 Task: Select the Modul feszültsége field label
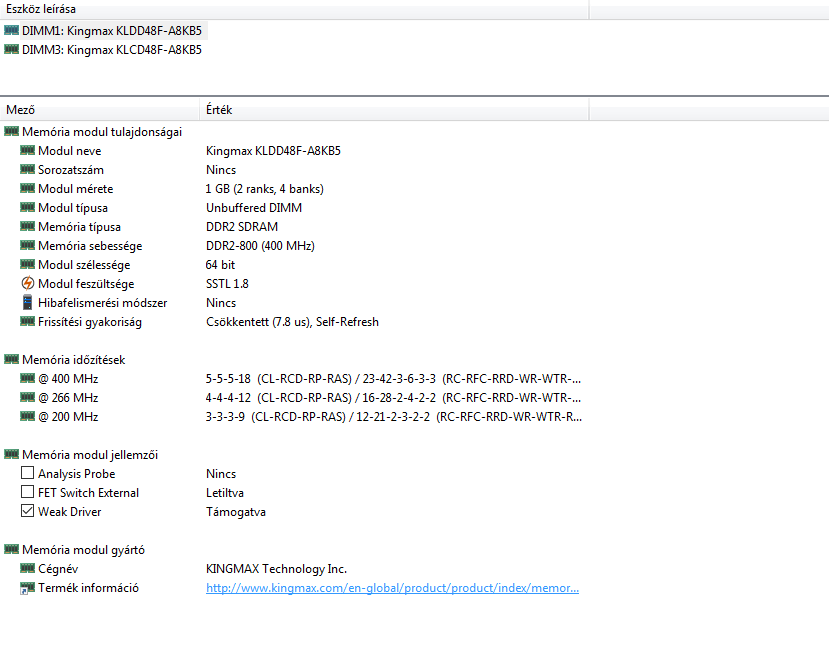(x=86, y=284)
